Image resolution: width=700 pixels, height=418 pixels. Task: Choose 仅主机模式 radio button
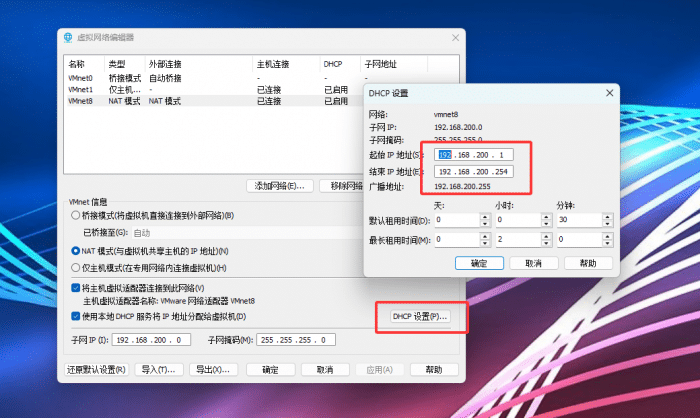76,267
